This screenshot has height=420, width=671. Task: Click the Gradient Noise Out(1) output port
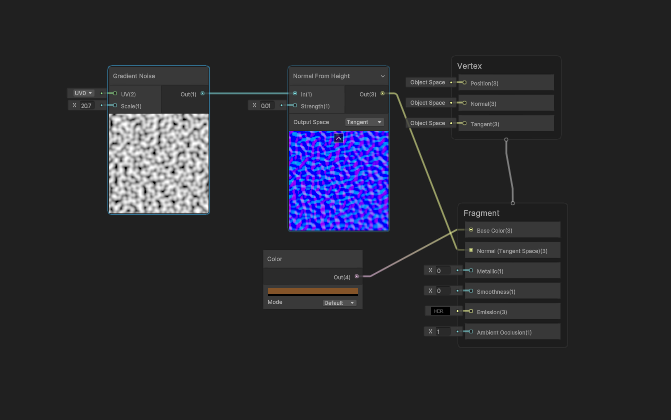[203, 94]
